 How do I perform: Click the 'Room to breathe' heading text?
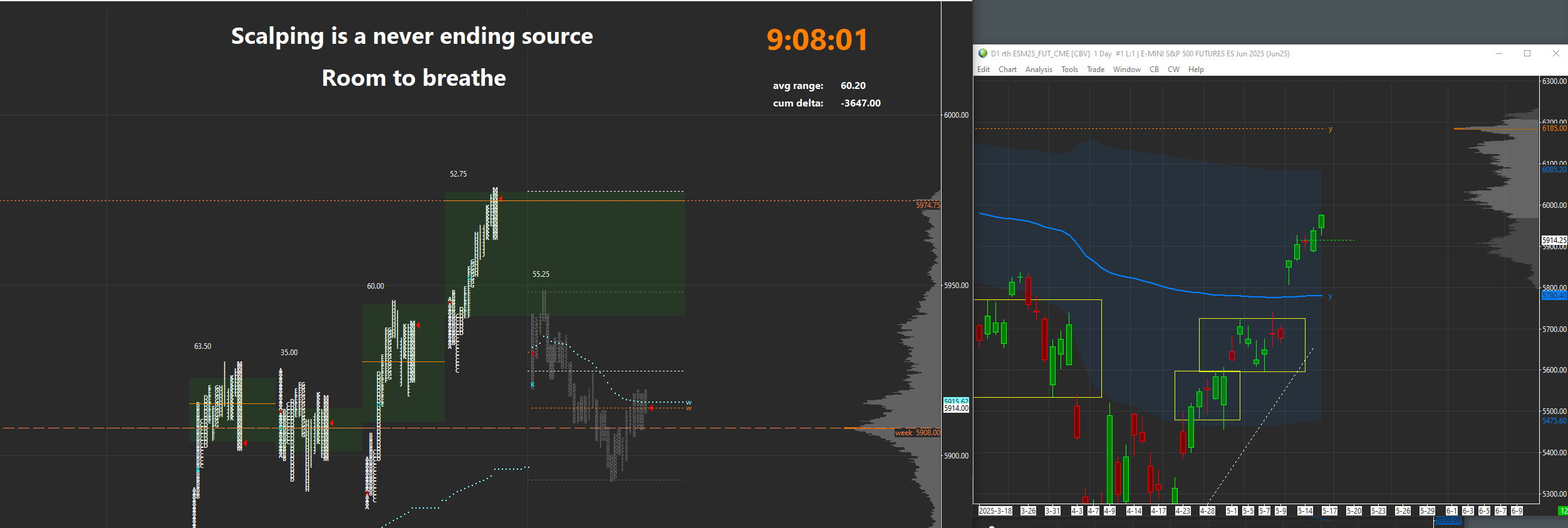tap(413, 78)
